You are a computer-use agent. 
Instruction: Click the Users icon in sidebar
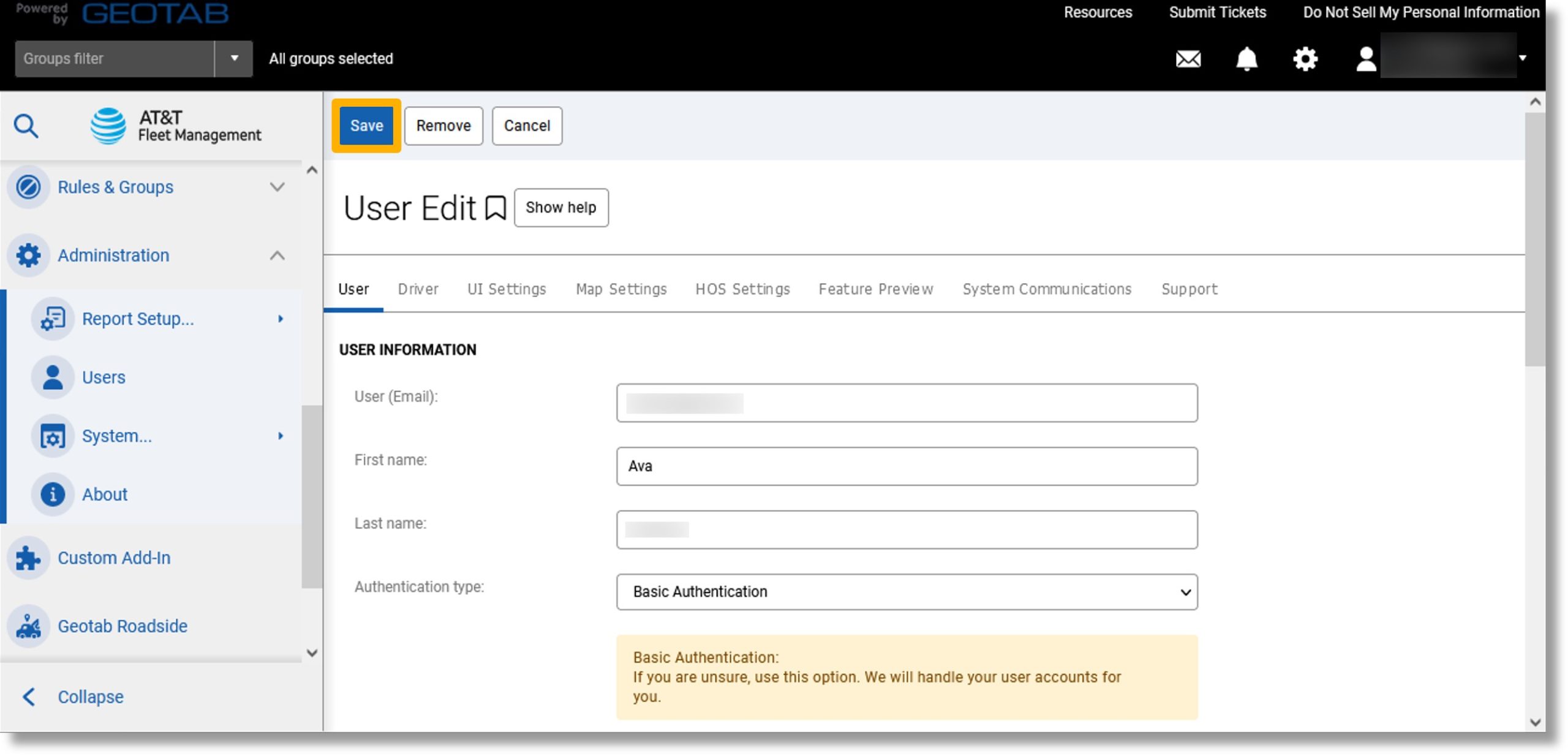coord(52,377)
